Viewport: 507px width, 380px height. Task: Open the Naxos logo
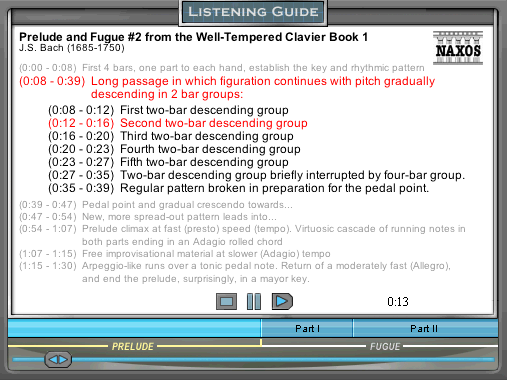tap(458, 48)
